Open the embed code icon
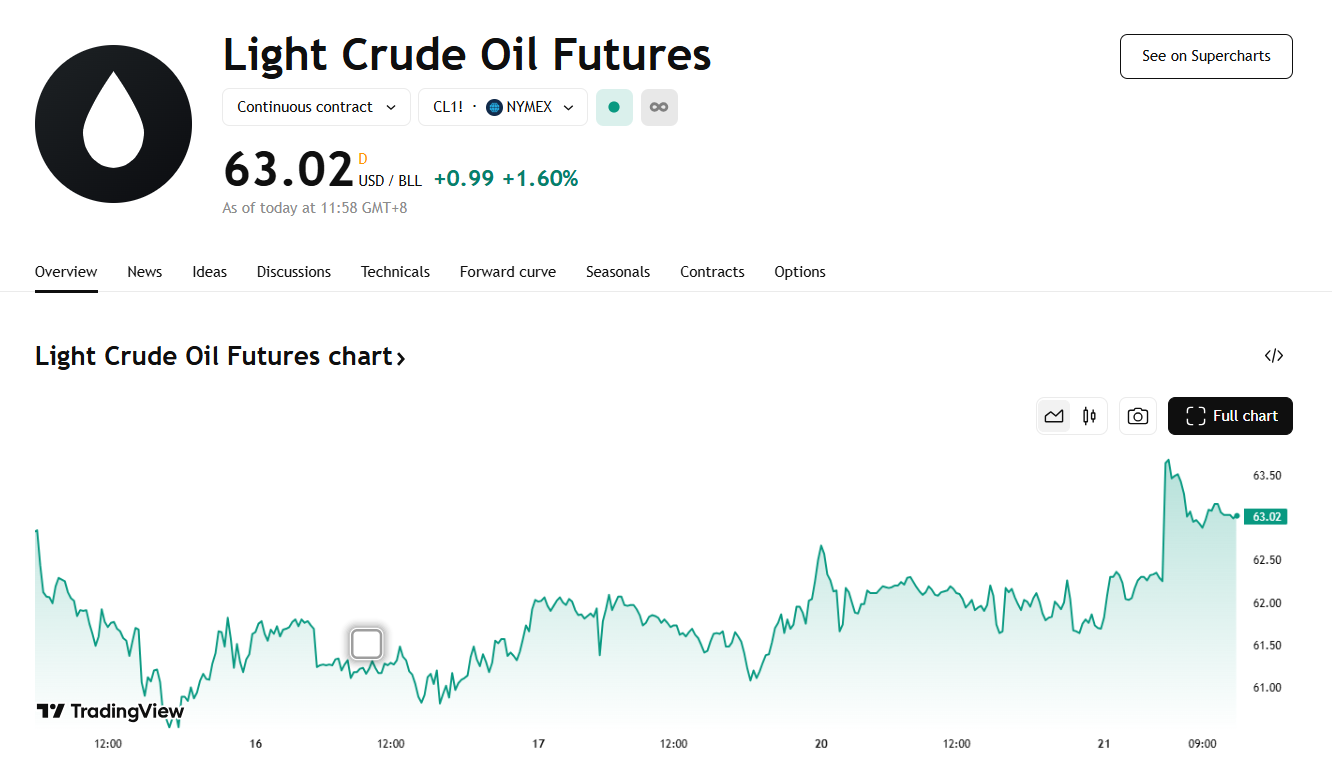The height and width of the screenshot is (774, 1332). [x=1273, y=356]
